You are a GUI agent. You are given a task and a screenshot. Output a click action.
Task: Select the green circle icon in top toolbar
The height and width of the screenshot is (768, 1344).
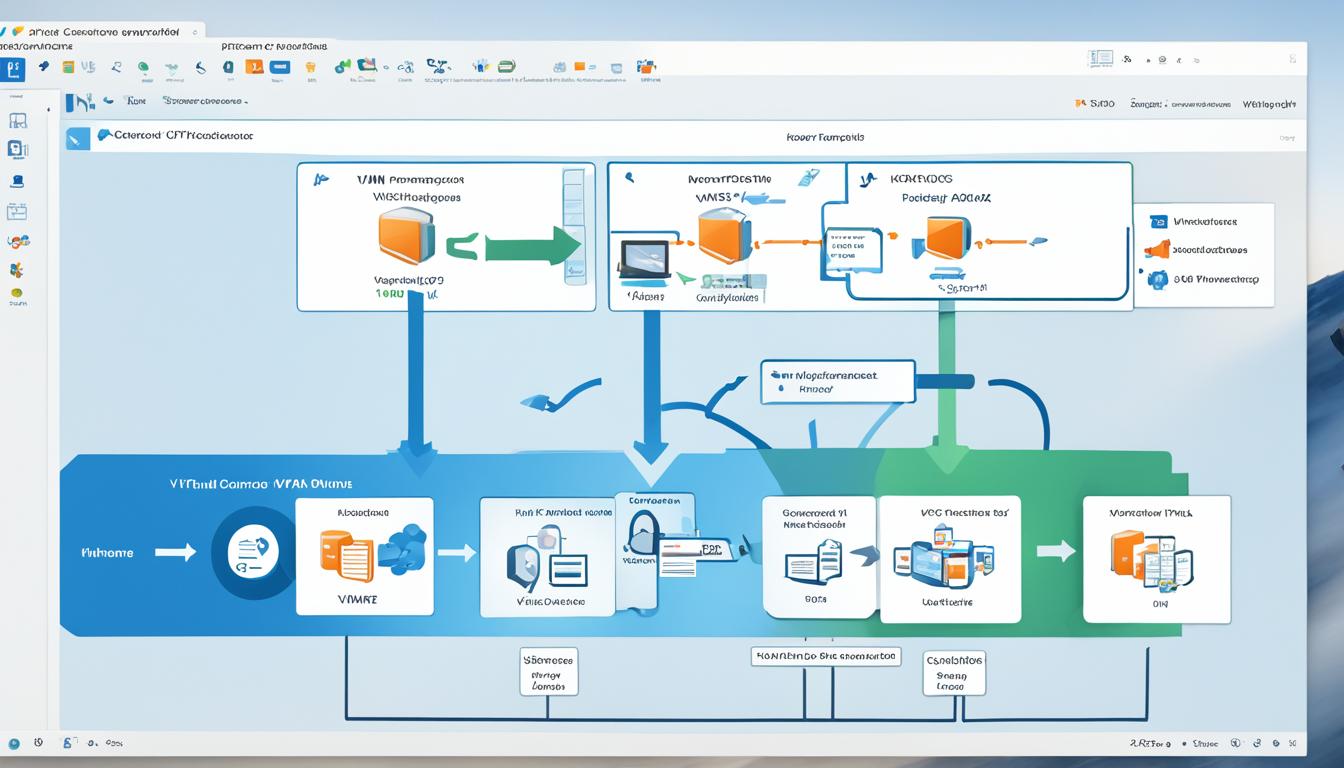pyautogui.click(x=143, y=68)
